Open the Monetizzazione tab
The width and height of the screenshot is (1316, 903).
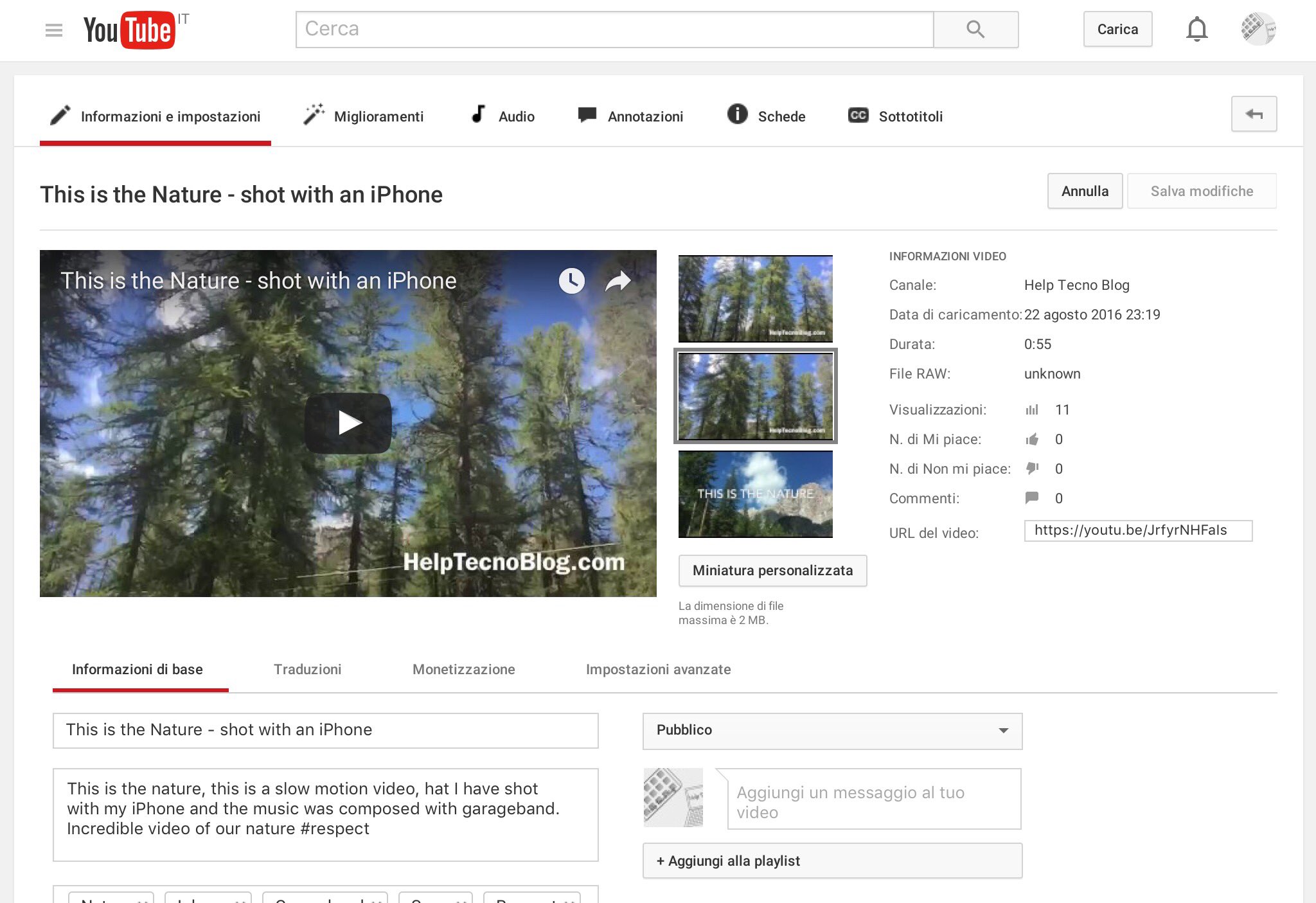click(x=464, y=670)
